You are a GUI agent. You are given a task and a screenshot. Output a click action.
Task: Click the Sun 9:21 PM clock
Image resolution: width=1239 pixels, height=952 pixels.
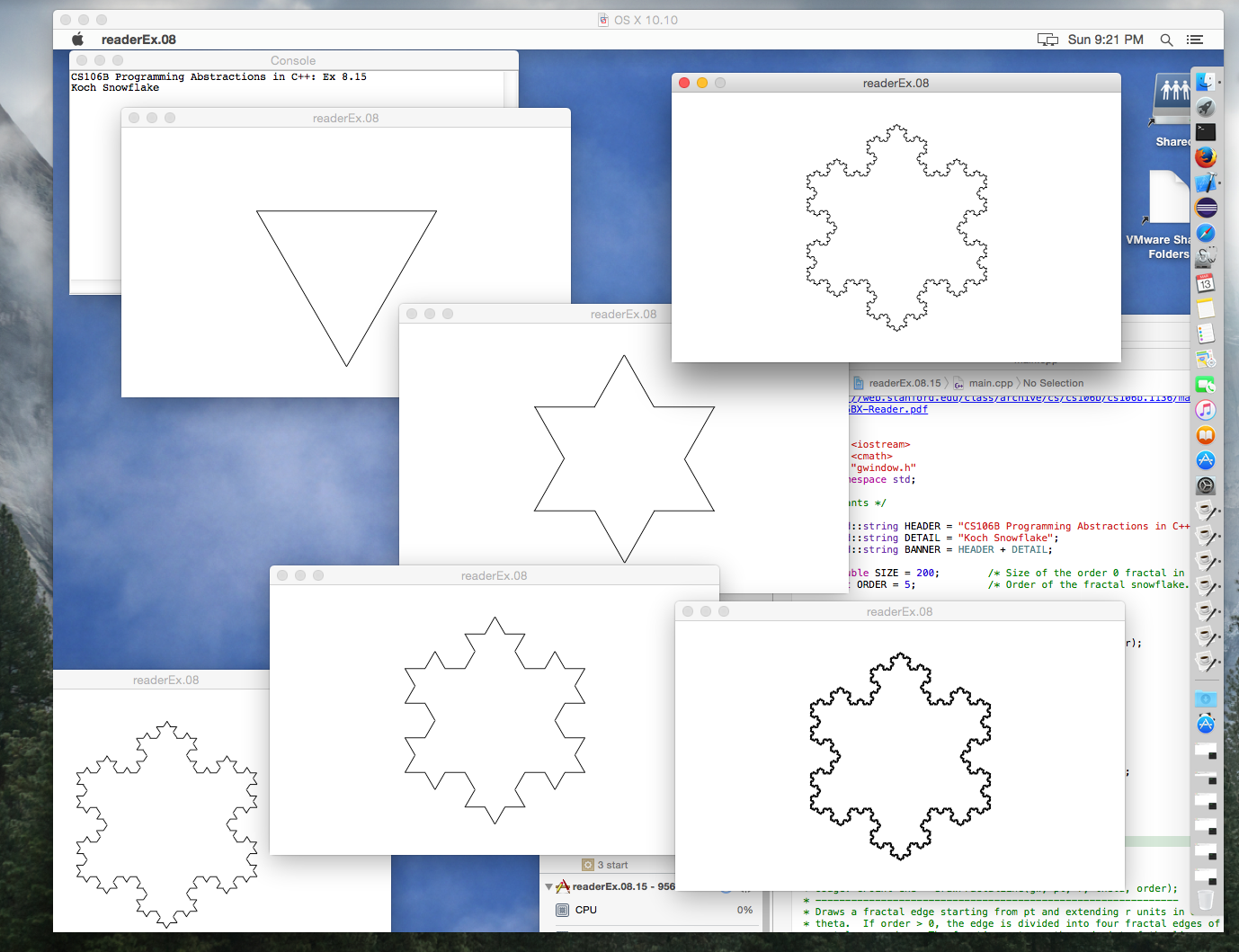click(x=1105, y=40)
